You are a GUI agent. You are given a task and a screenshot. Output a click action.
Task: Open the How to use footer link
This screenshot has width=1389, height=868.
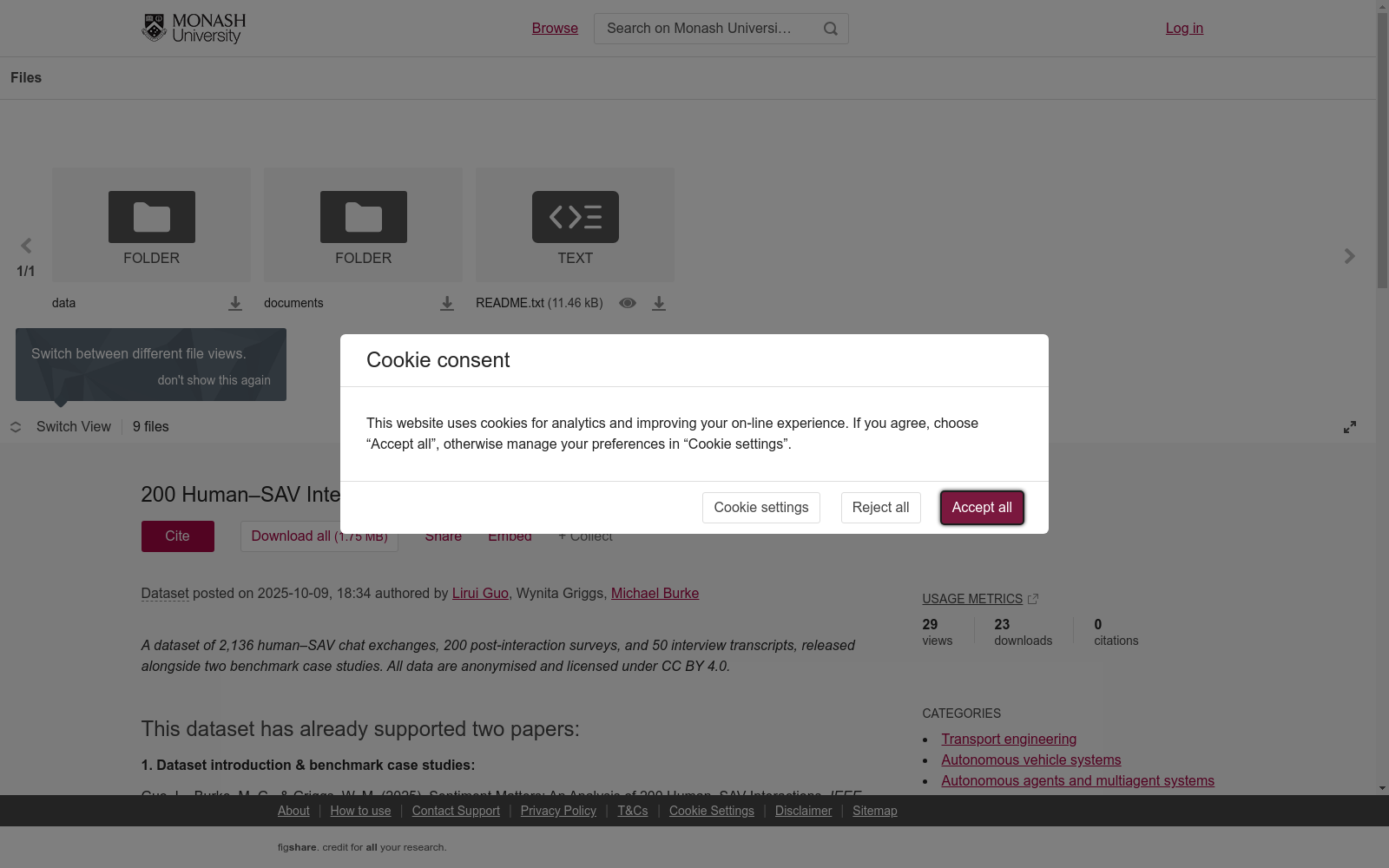coord(360,811)
